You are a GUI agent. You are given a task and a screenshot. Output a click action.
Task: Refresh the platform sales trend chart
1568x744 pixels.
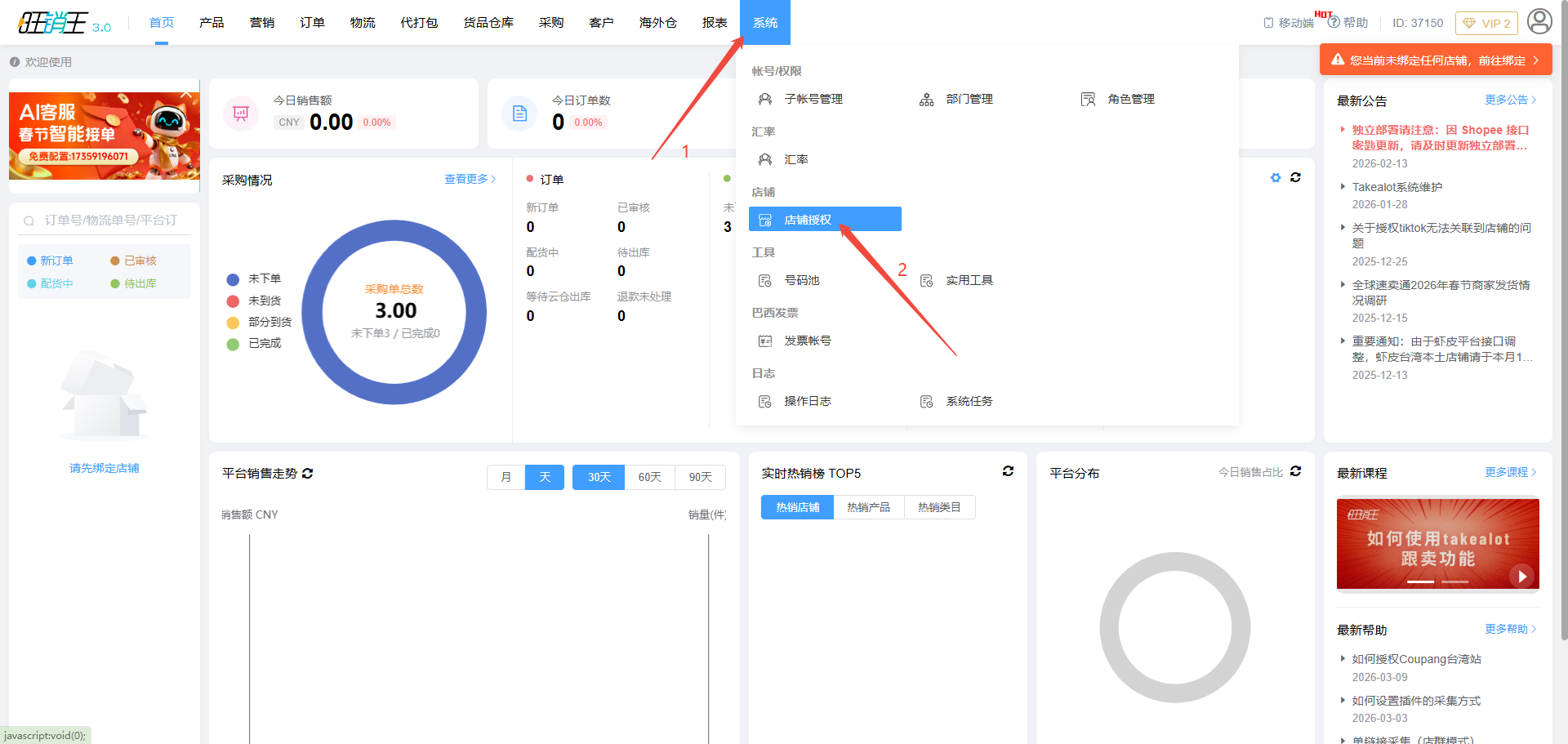[308, 474]
